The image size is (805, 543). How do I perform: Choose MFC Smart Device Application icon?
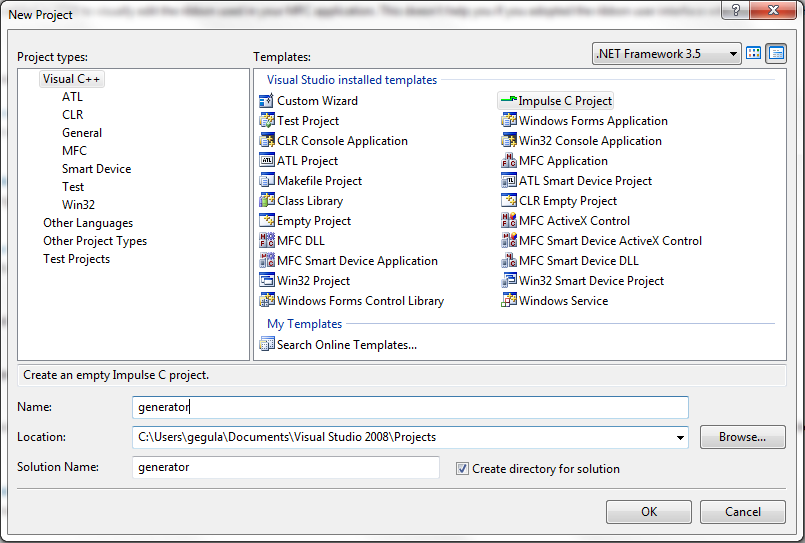click(x=266, y=261)
